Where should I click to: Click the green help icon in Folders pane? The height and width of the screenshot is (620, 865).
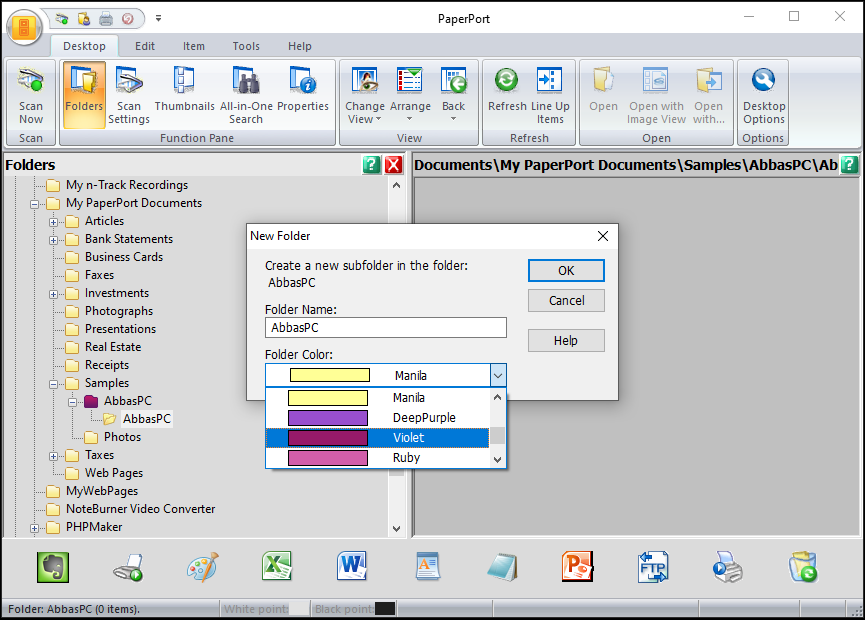click(371, 164)
